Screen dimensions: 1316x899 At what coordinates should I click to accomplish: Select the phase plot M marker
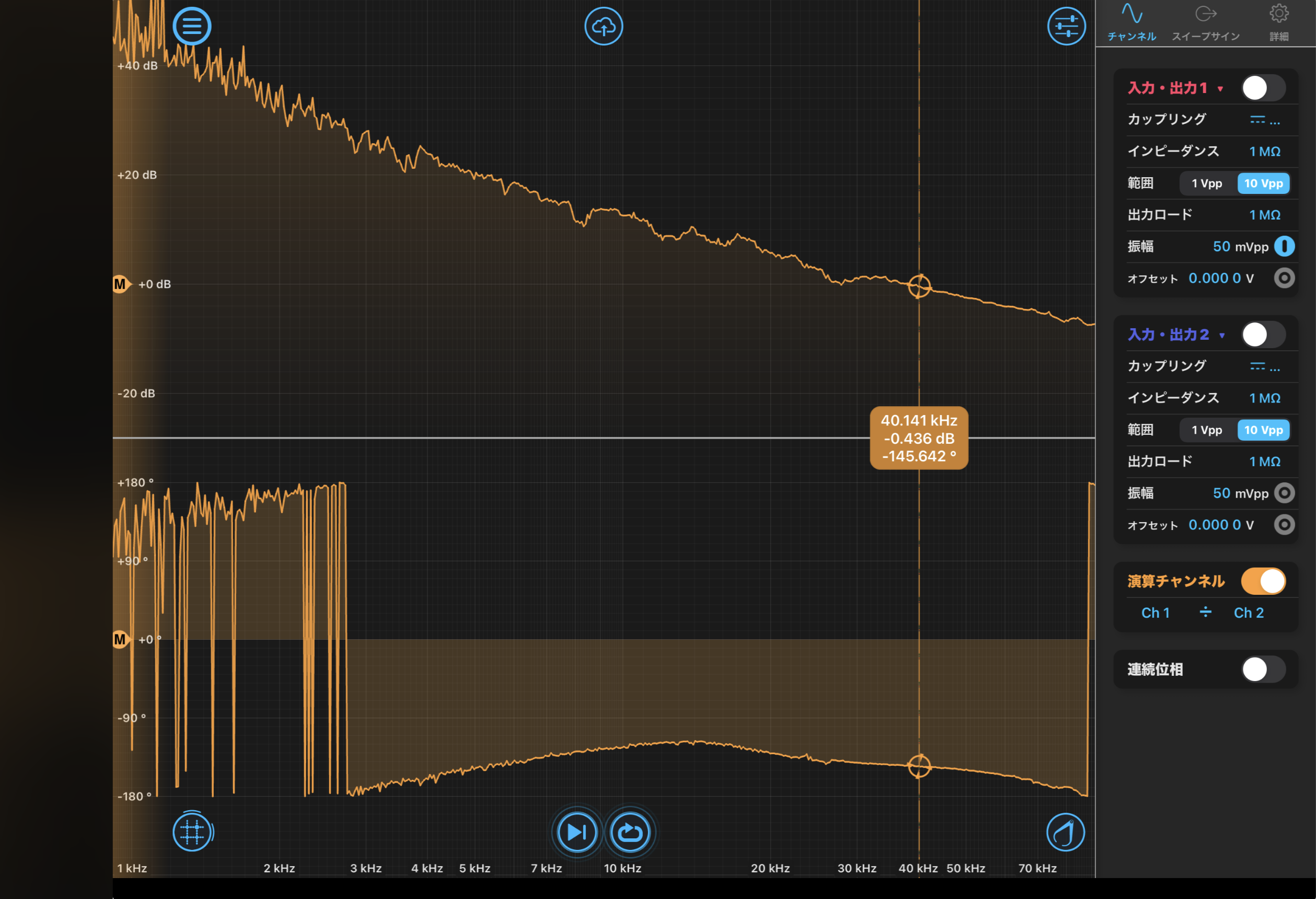(121, 640)
